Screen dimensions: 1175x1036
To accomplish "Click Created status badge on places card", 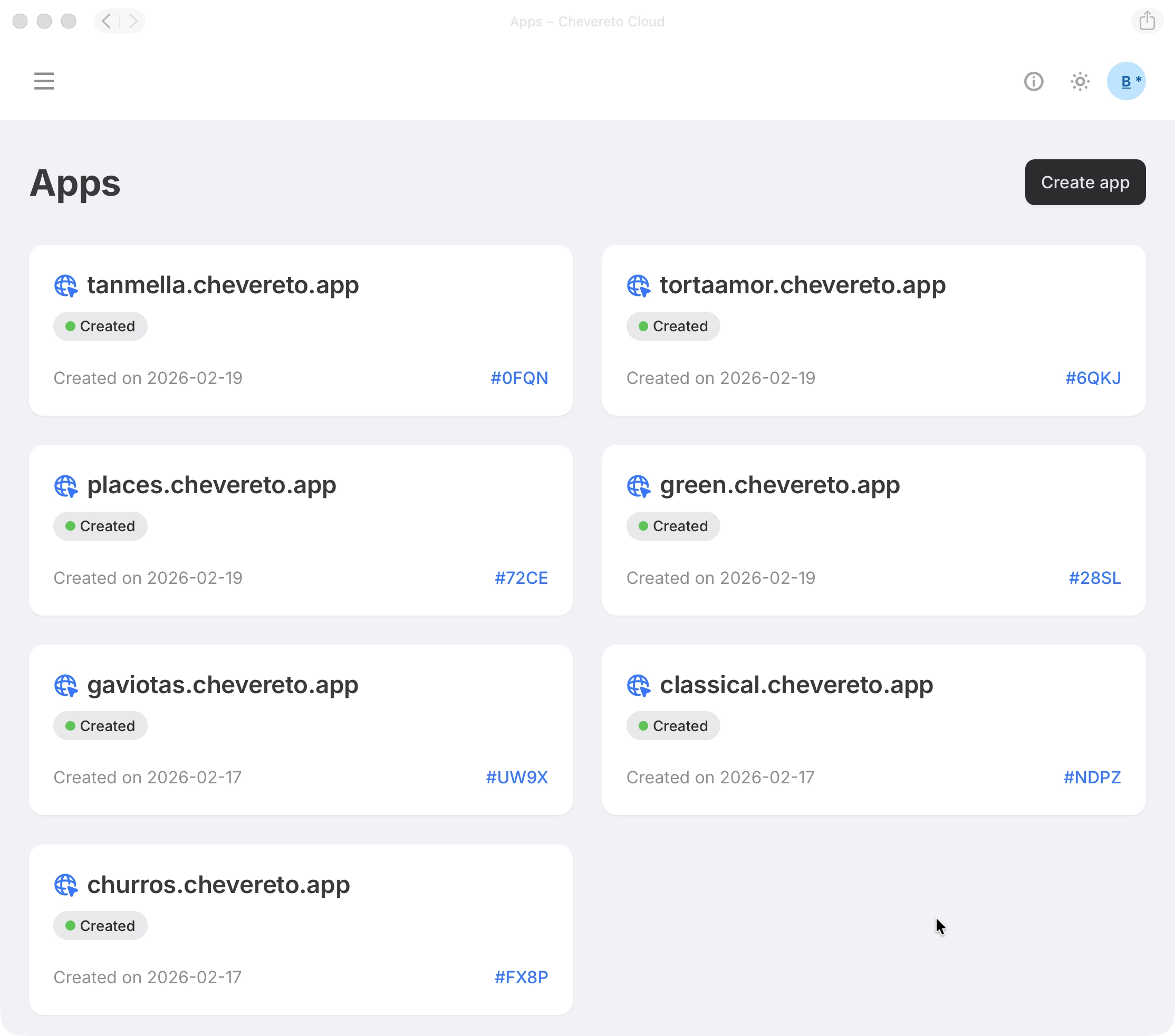I will tap(100, 526).
